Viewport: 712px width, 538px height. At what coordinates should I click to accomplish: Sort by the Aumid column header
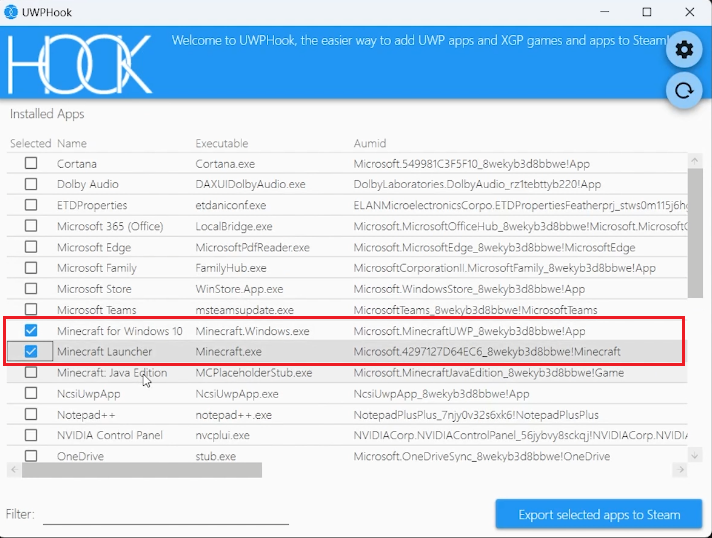point(370,143)
